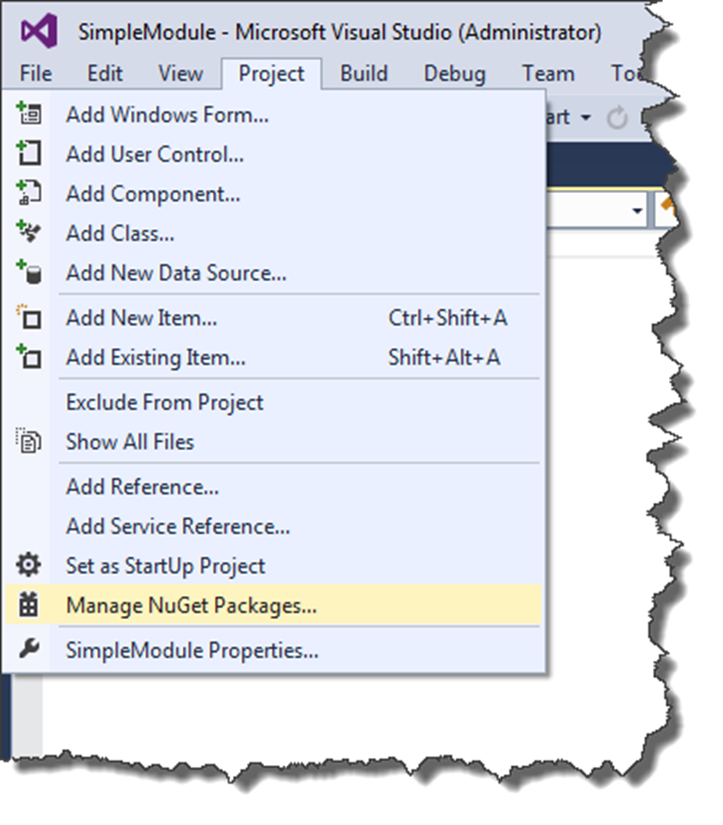Select Add Reference... from the menu

click(x=142, y=487)
